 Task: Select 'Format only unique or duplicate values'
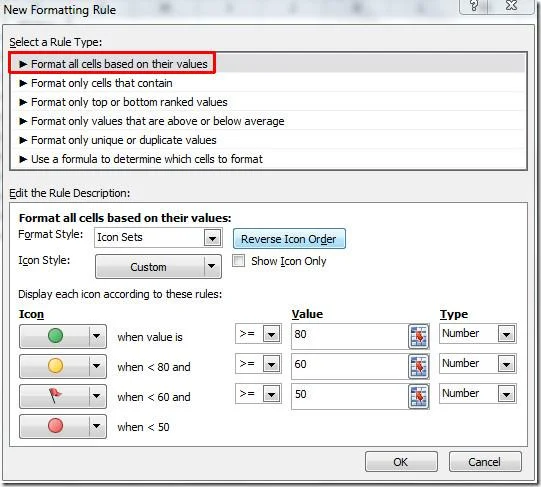pos(268,140)
